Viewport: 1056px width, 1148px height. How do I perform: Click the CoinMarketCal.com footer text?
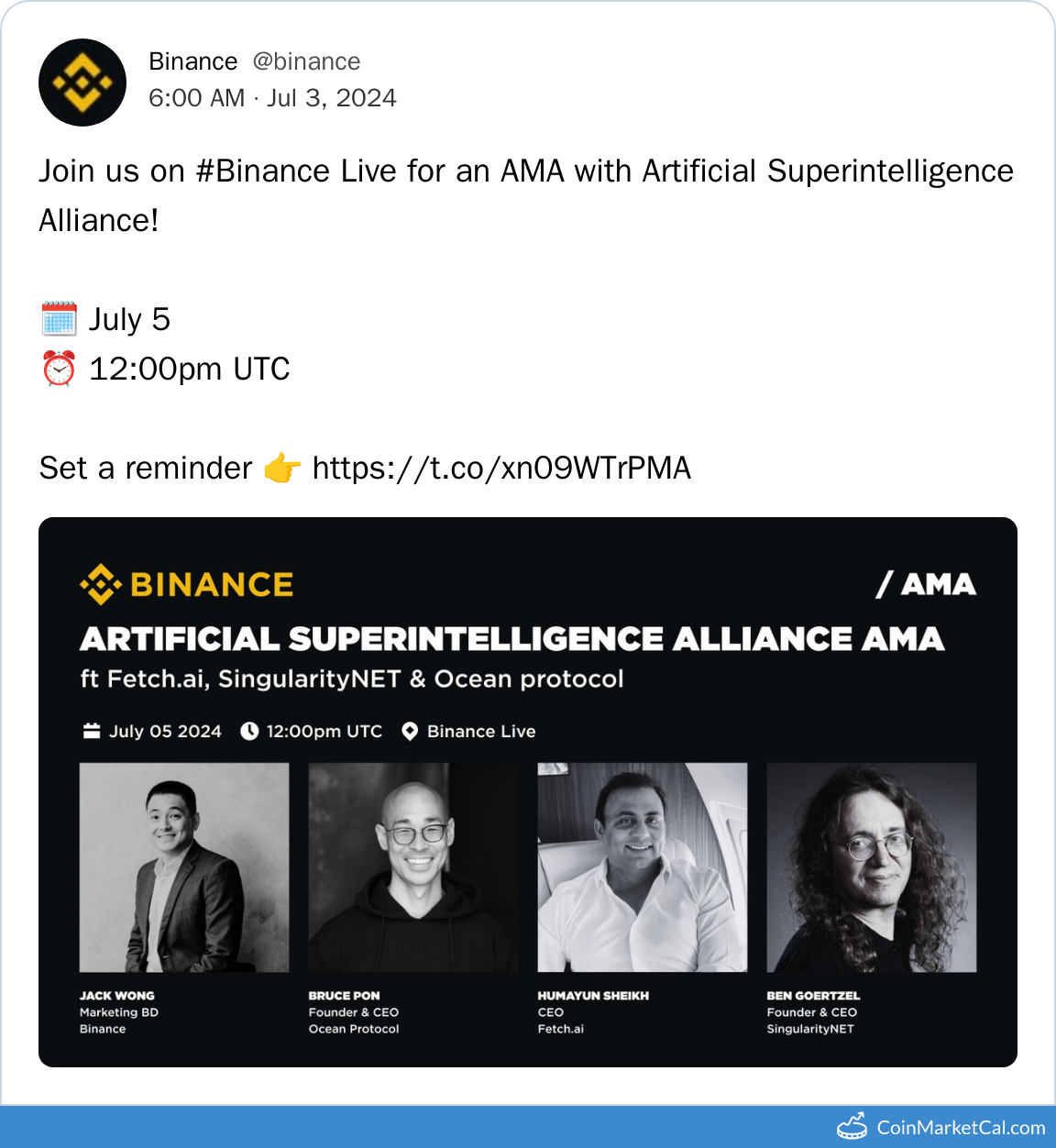coord(961,1127)
